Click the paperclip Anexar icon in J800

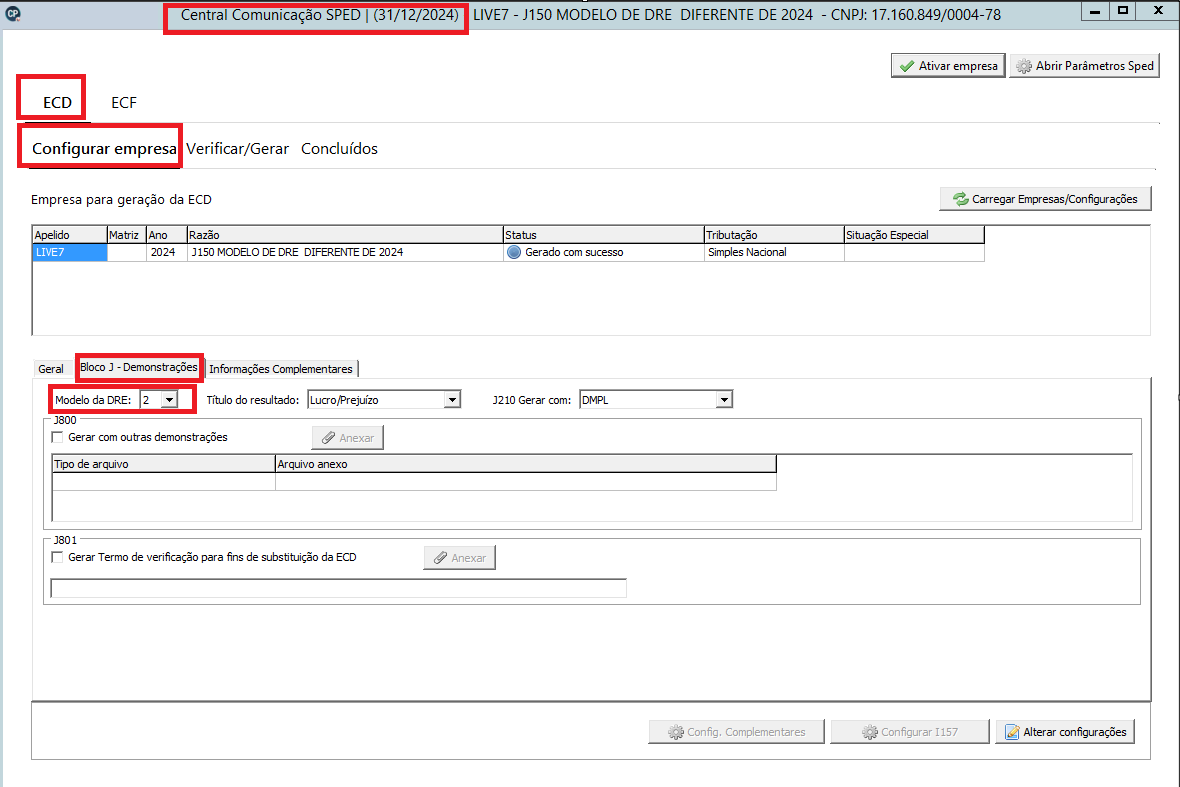tap(328, 438)
